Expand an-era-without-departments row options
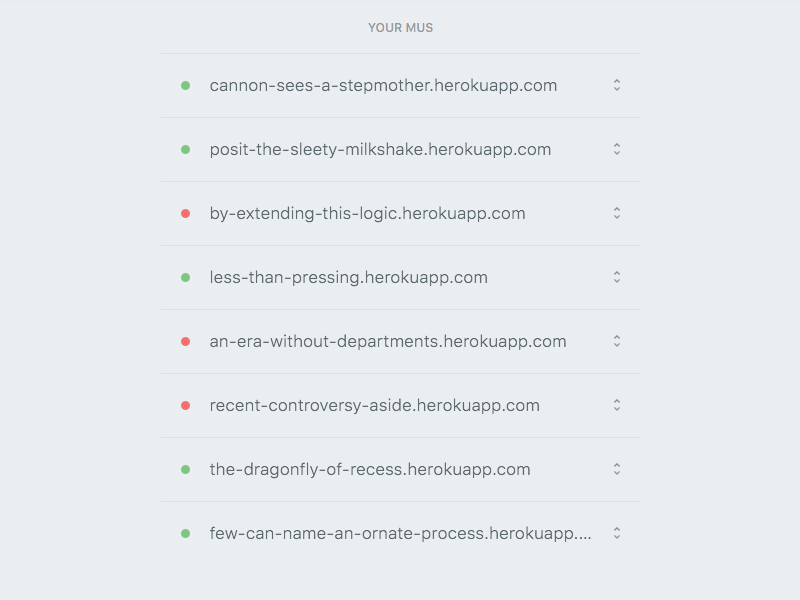 click(617, 342)
